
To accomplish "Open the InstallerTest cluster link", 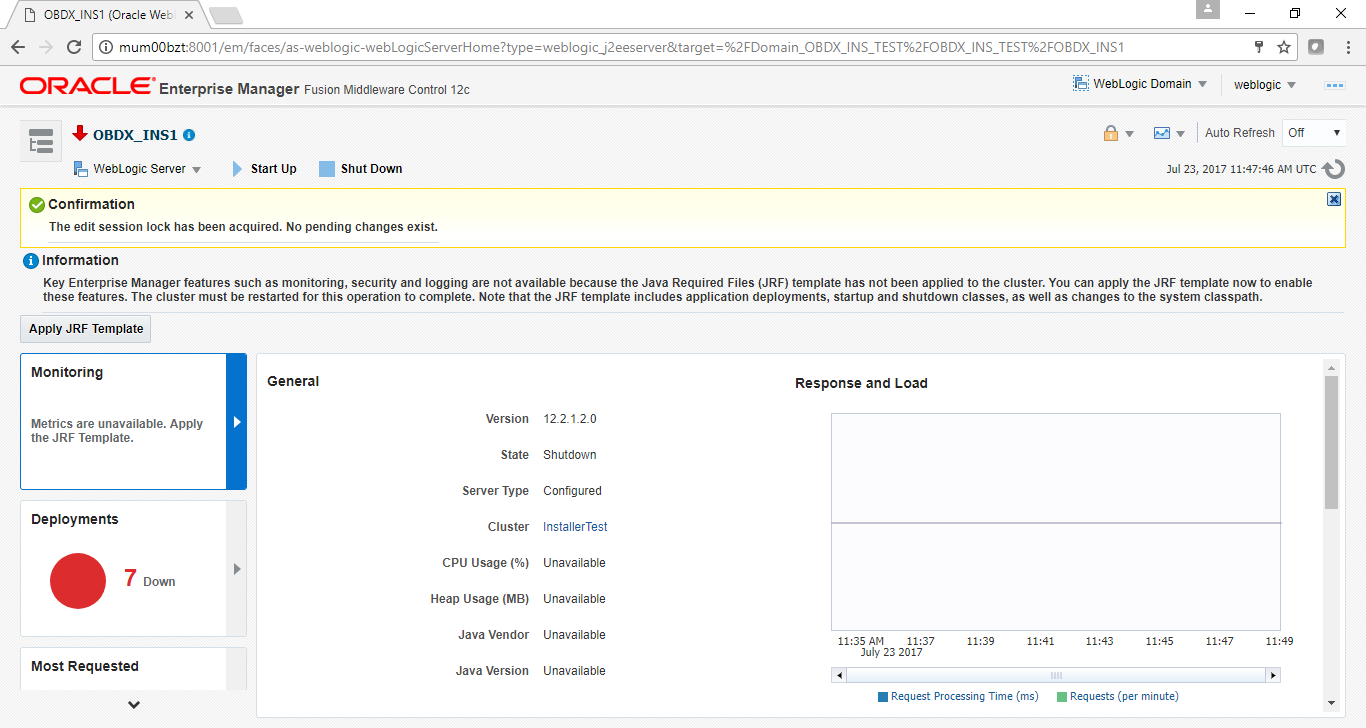I will 575,527.
